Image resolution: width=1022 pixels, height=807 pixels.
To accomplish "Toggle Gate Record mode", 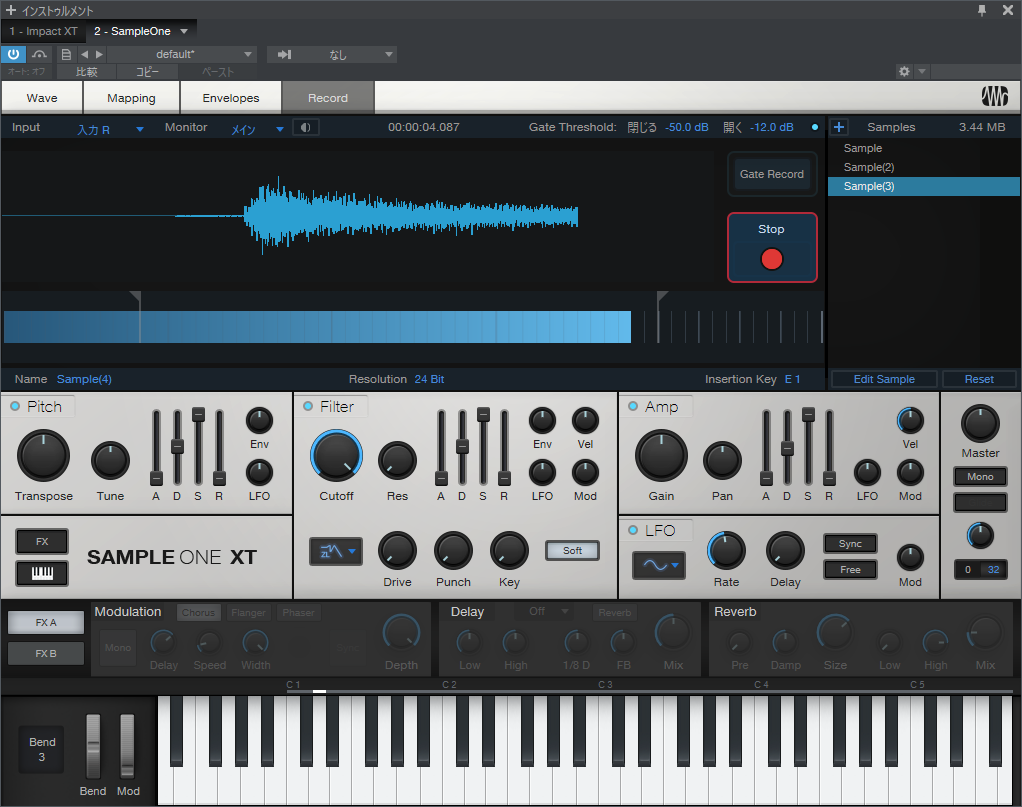I will pos(772,174).
